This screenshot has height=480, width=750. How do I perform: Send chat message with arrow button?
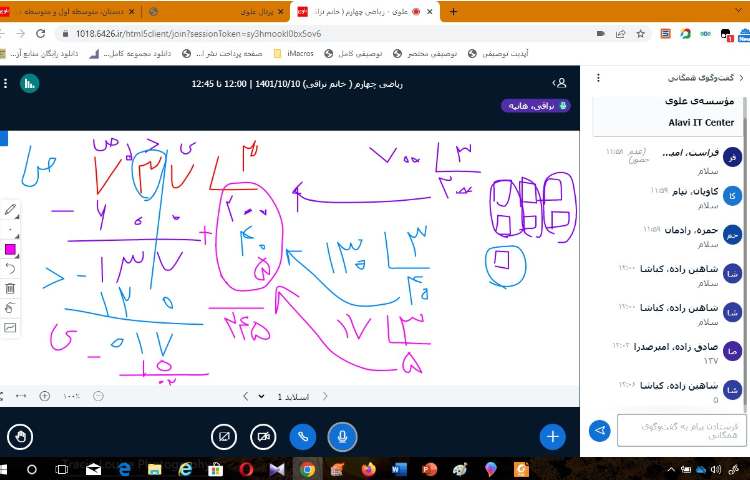coord(600,430)
